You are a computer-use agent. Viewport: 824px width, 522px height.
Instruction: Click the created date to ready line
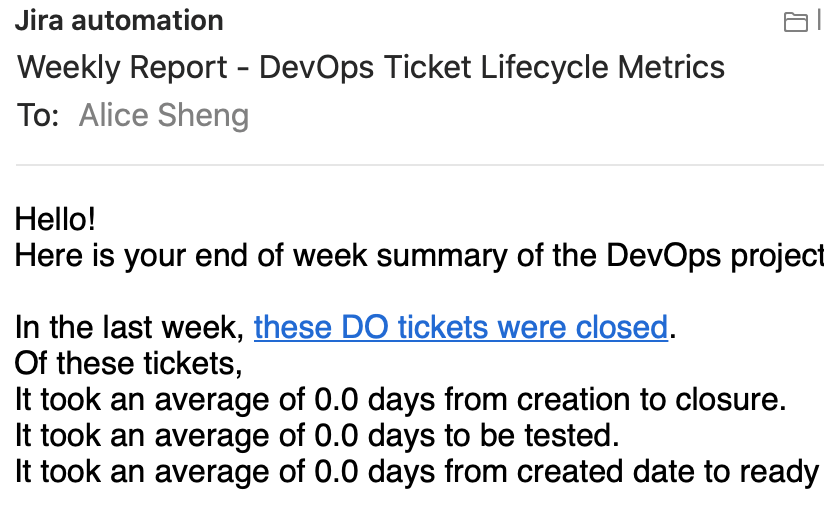(x=419, y=471)
